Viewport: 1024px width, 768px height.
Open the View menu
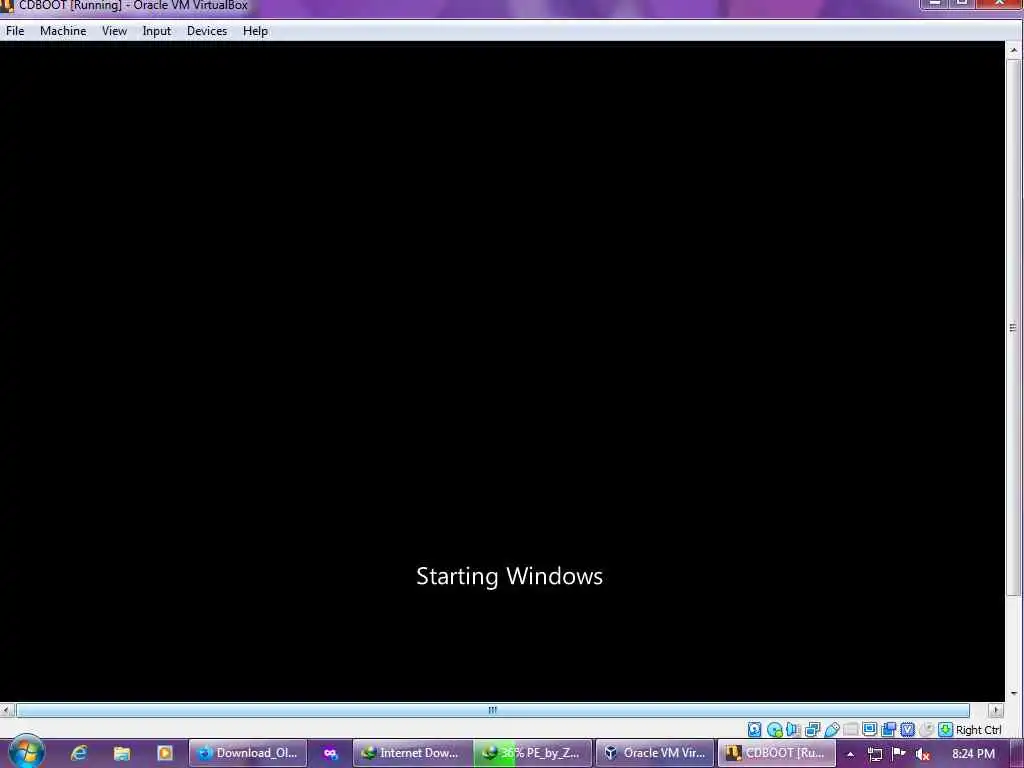click(x=114, y=31)
